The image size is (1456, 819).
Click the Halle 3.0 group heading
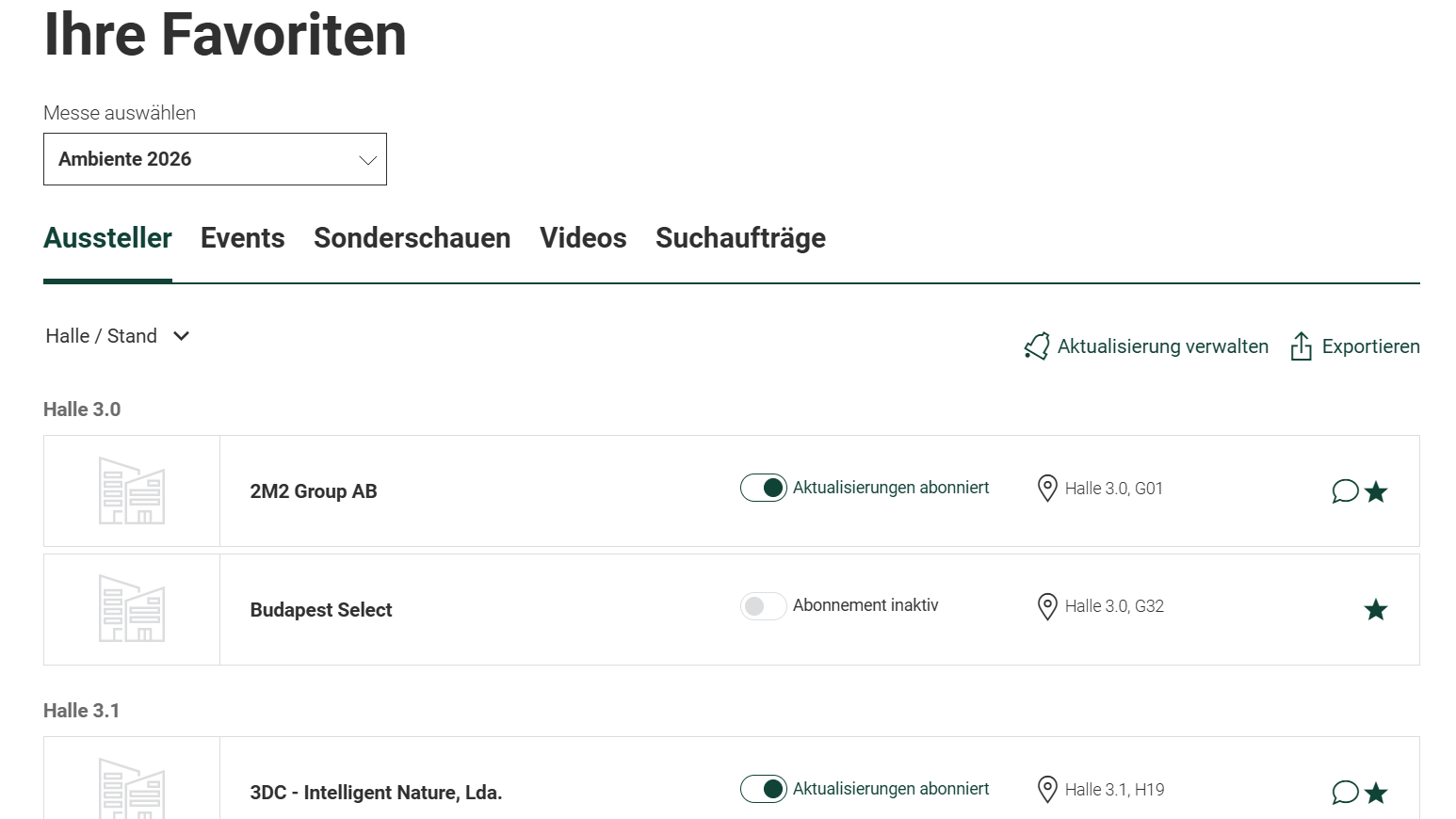coord(82,409)
